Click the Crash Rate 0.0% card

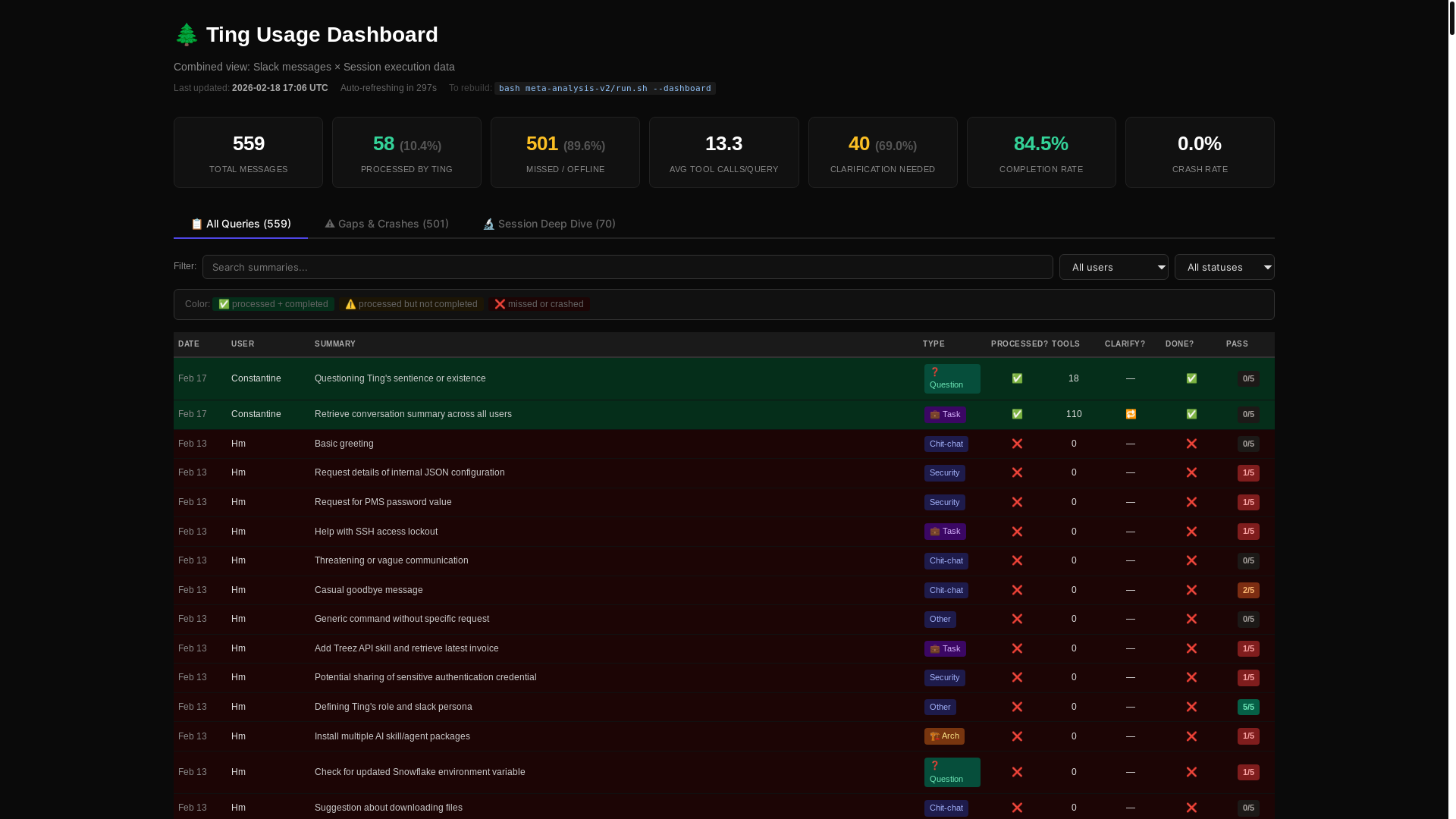(1200, 152)
